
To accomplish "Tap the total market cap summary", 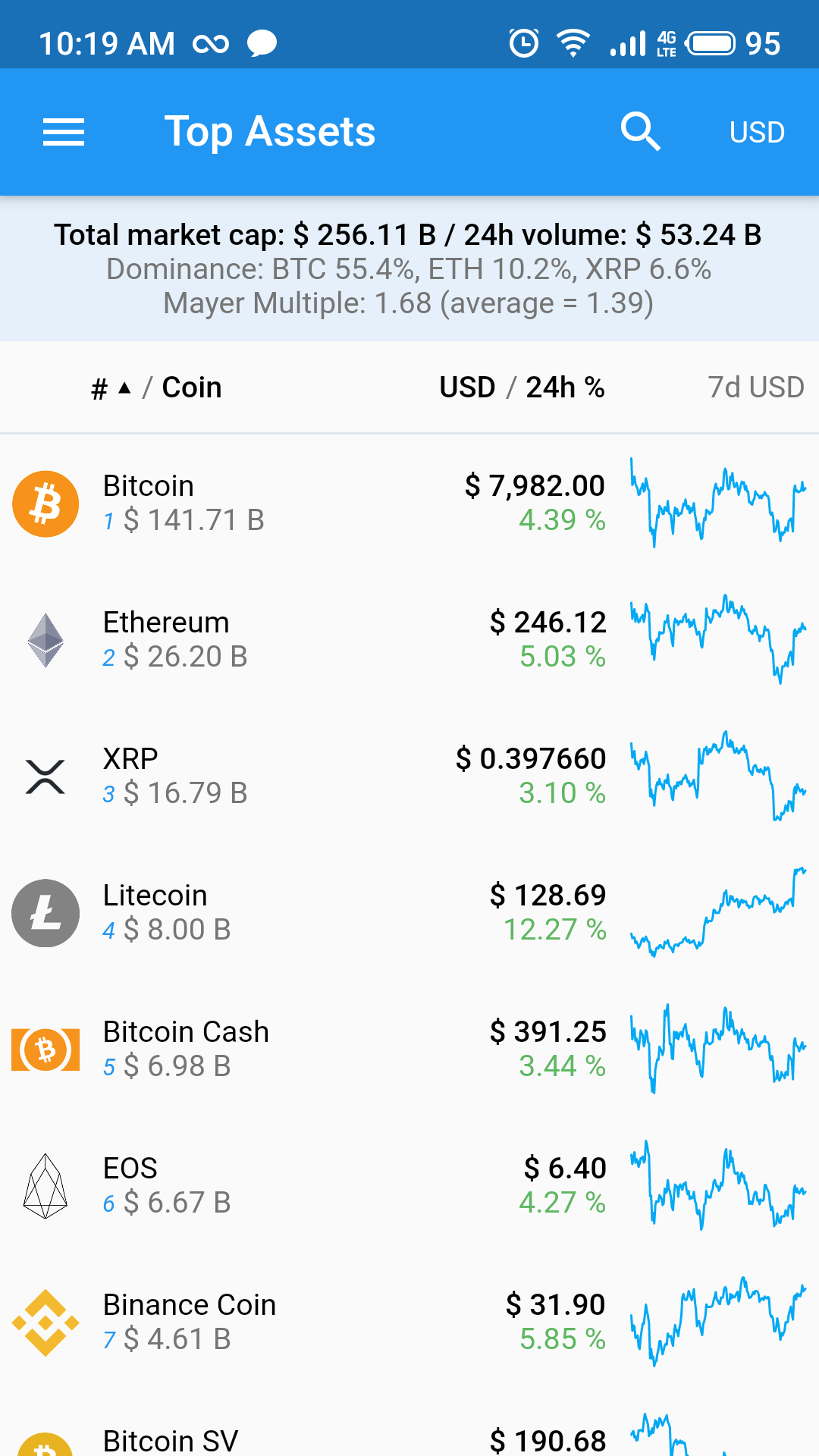I will pyautogui.click(x=408, y=235).
